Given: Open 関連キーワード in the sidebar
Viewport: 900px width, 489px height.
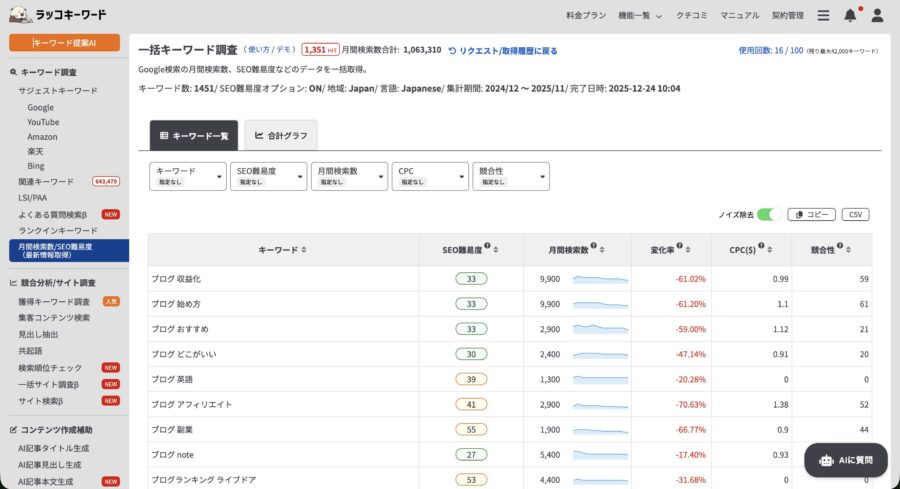Looking at the screenshot, I should 46,181.
